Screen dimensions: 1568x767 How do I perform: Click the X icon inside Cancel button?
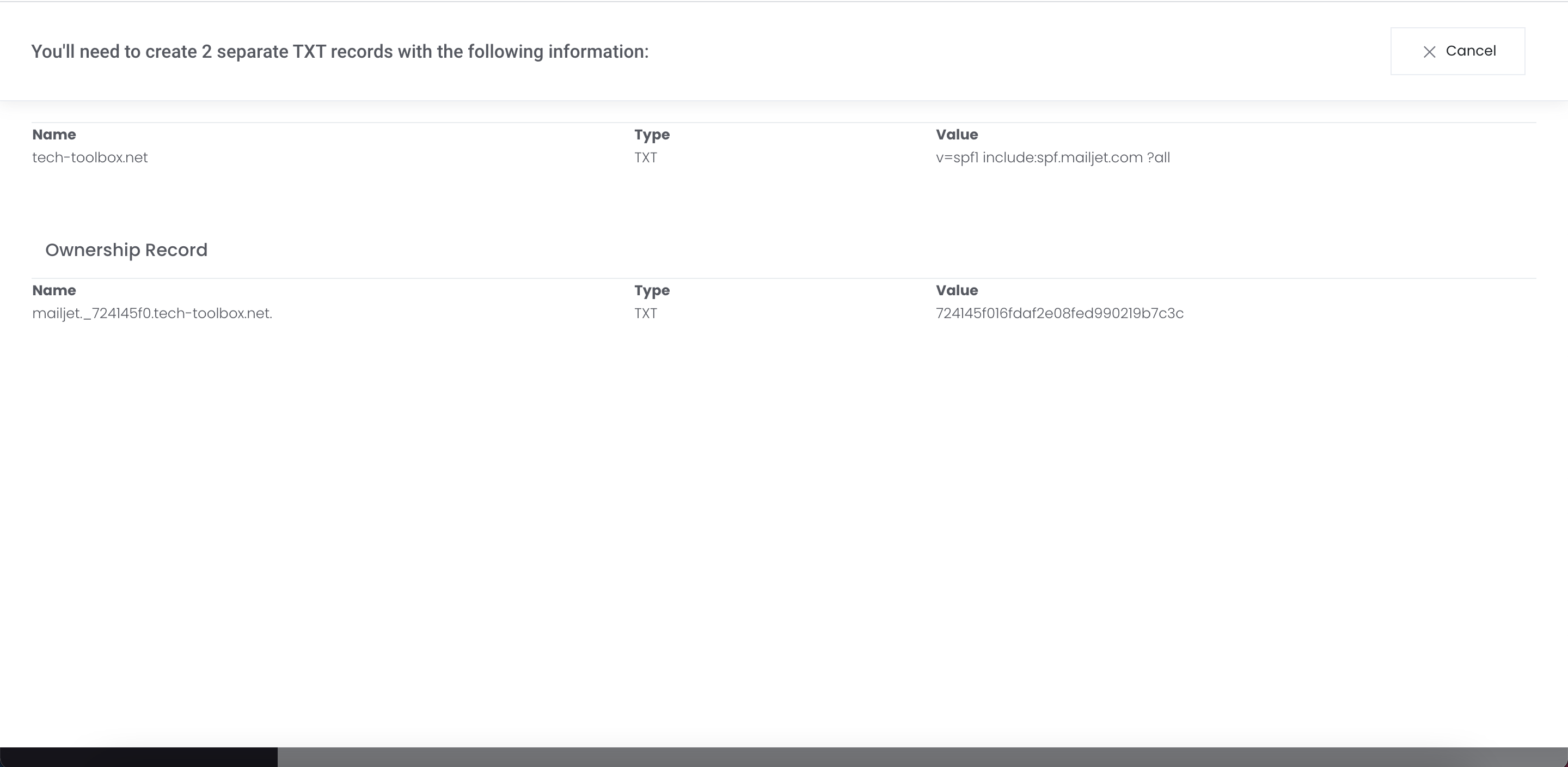[x=1429, y=52]
